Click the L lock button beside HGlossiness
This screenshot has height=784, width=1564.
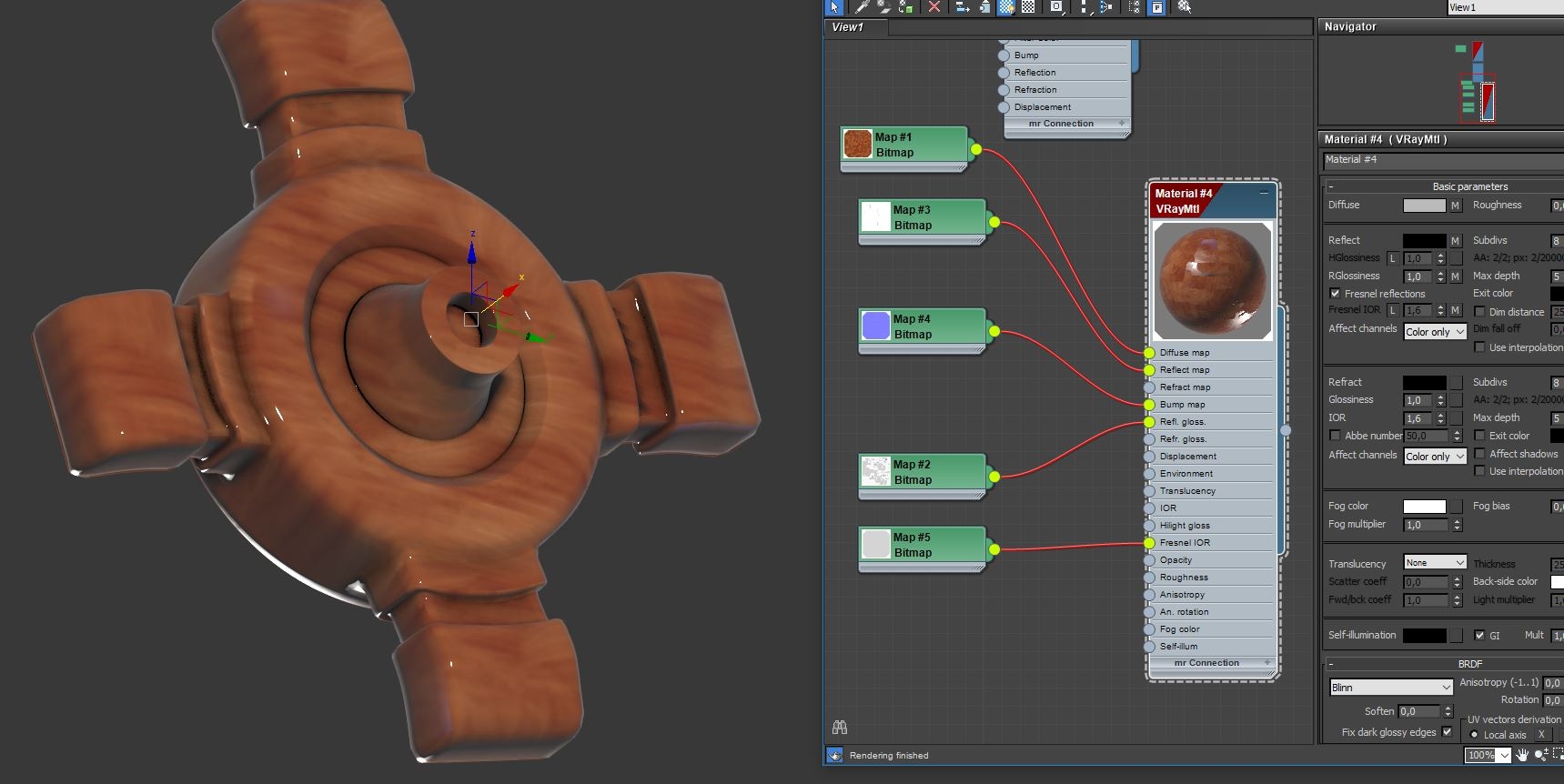[x=1392, y=258]
